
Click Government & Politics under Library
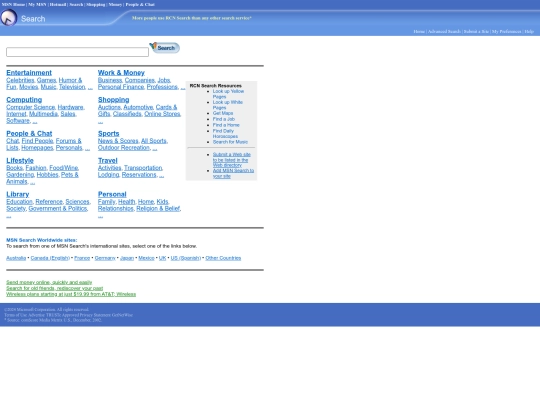(x=58, y=208)
